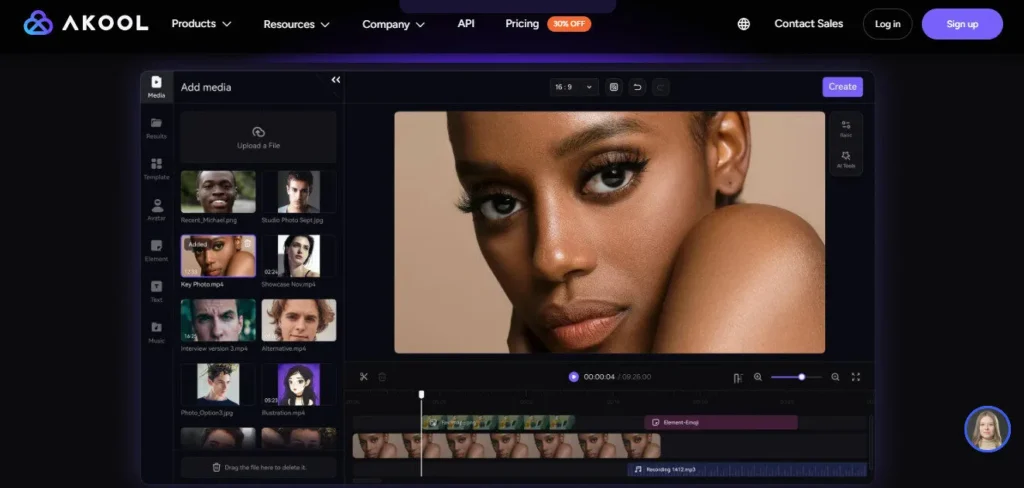Viewport: 1024px width, 488px height.
Task: Open AI Tools on right panel
Action: click(846, 159)
